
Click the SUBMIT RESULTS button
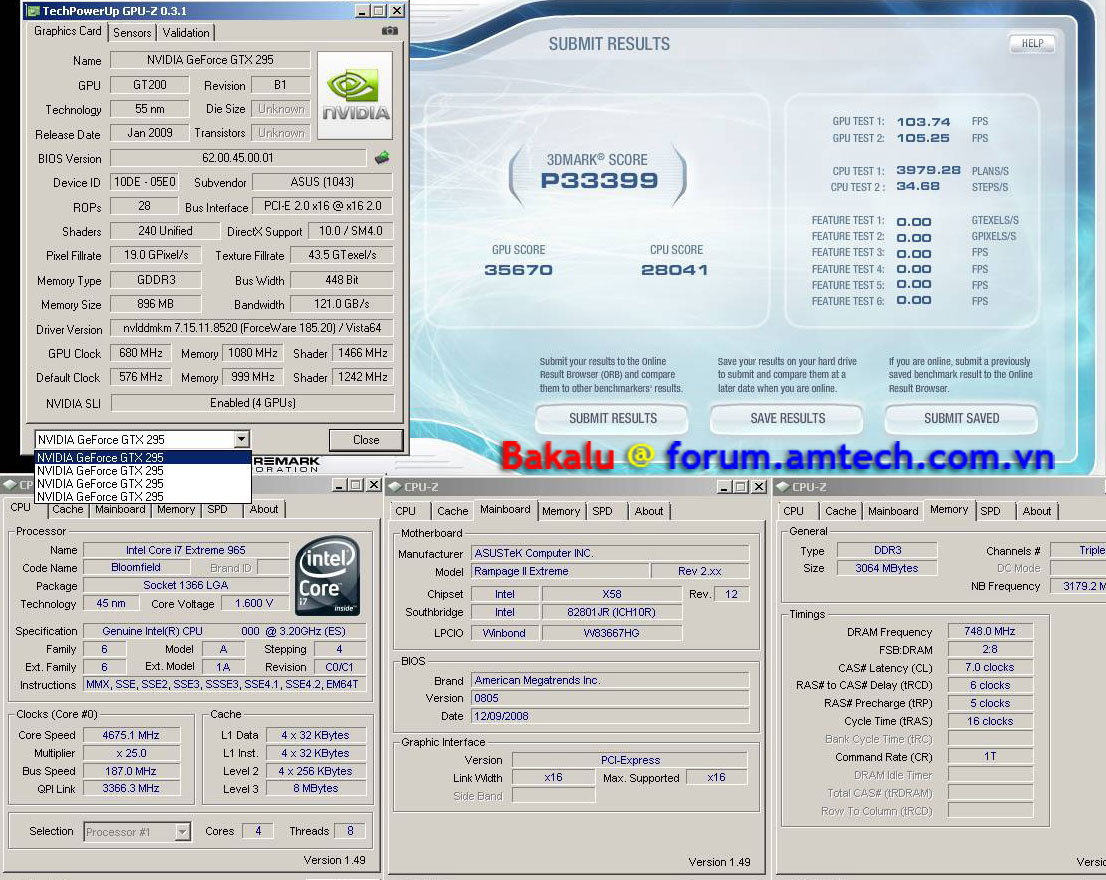(612, 418)
